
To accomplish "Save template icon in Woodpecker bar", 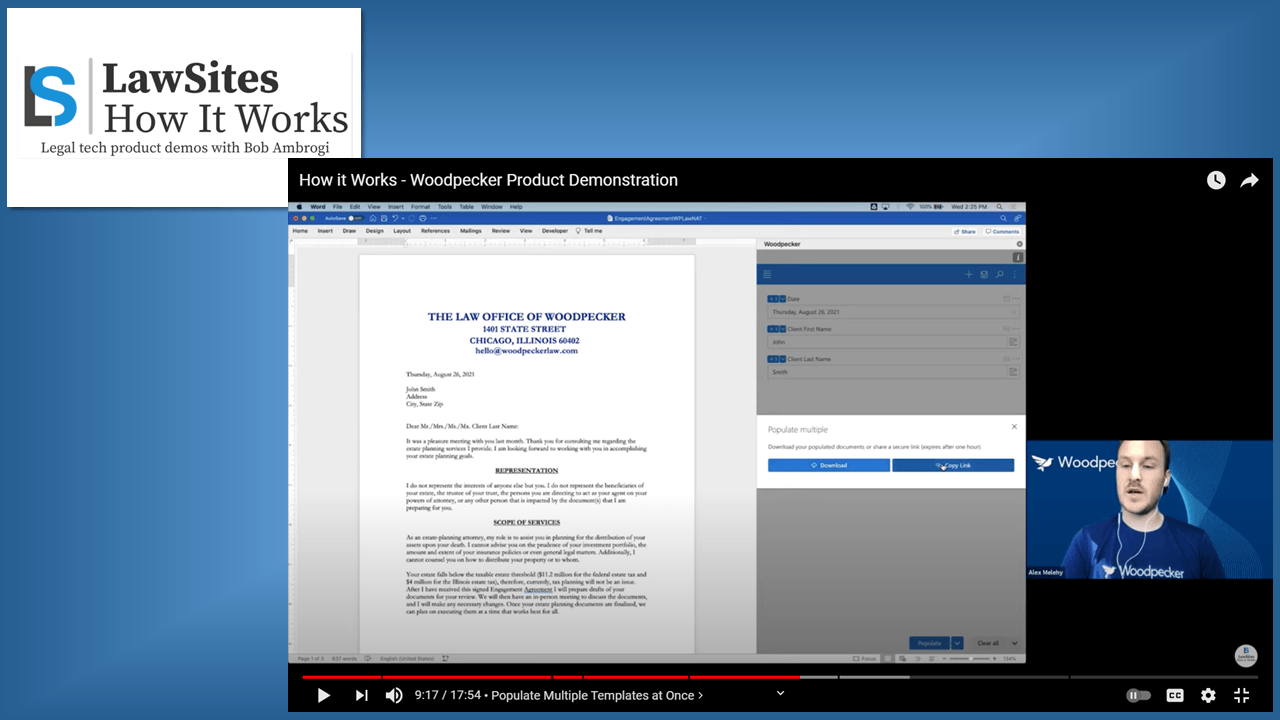I will pyautogui.click(x=984, y=274).
